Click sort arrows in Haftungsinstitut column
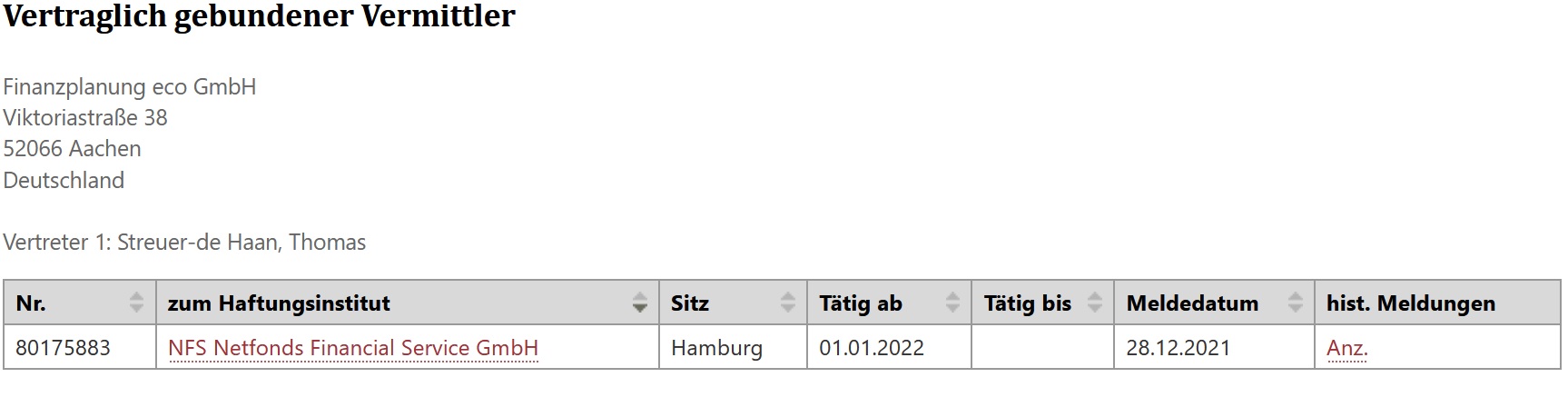 [x=639, y=303]
